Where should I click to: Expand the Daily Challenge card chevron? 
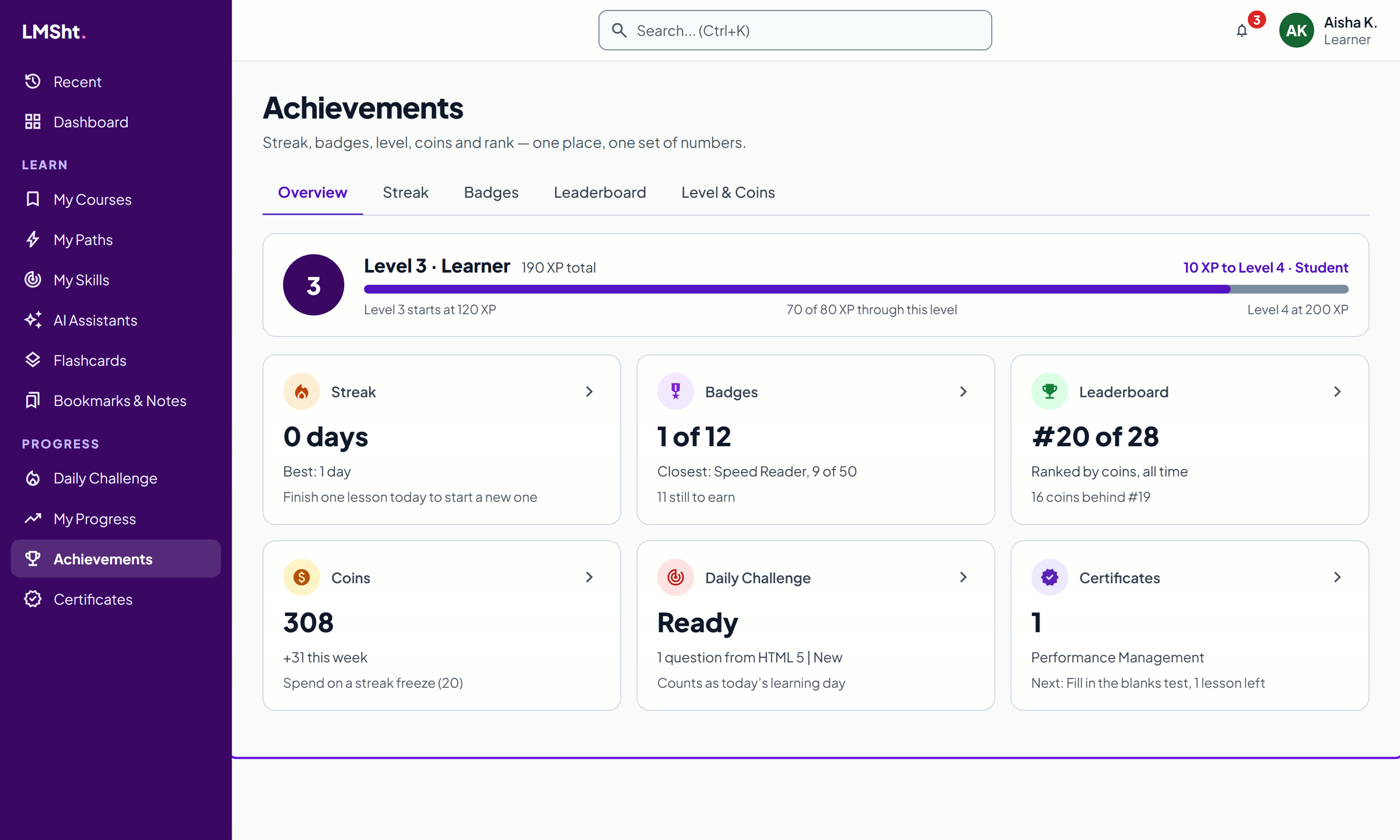[x=963, y=577]
